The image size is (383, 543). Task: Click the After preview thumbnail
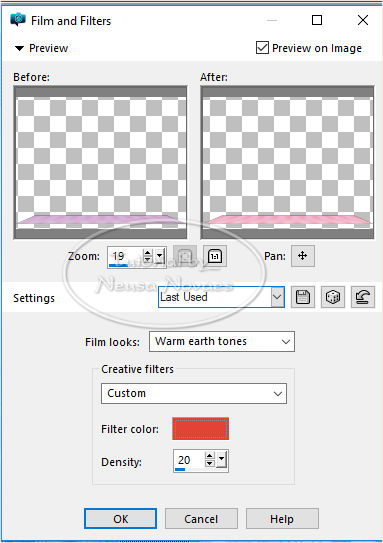tap(287, 163)
